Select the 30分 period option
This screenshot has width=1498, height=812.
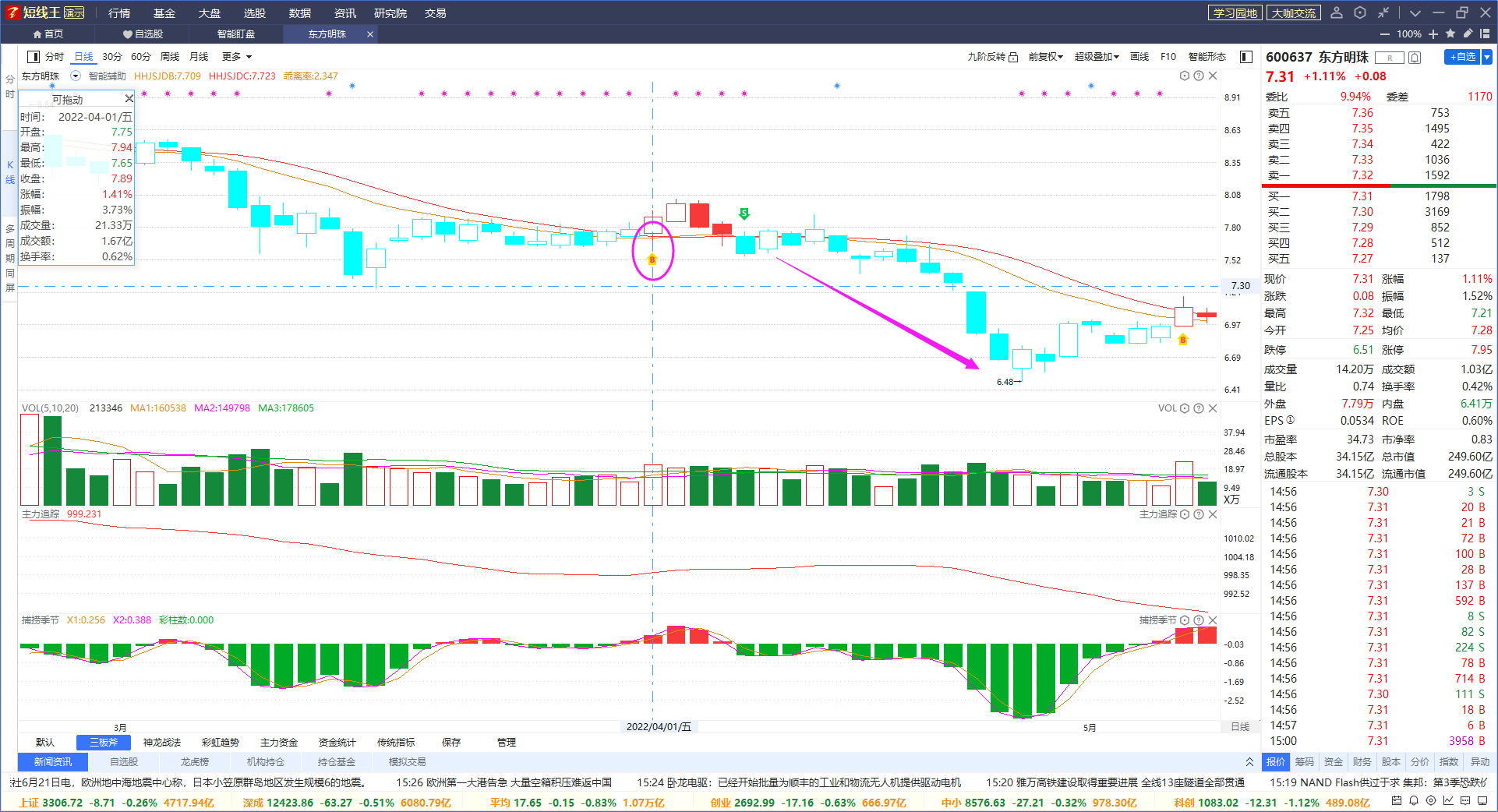[x=112, y=57]
